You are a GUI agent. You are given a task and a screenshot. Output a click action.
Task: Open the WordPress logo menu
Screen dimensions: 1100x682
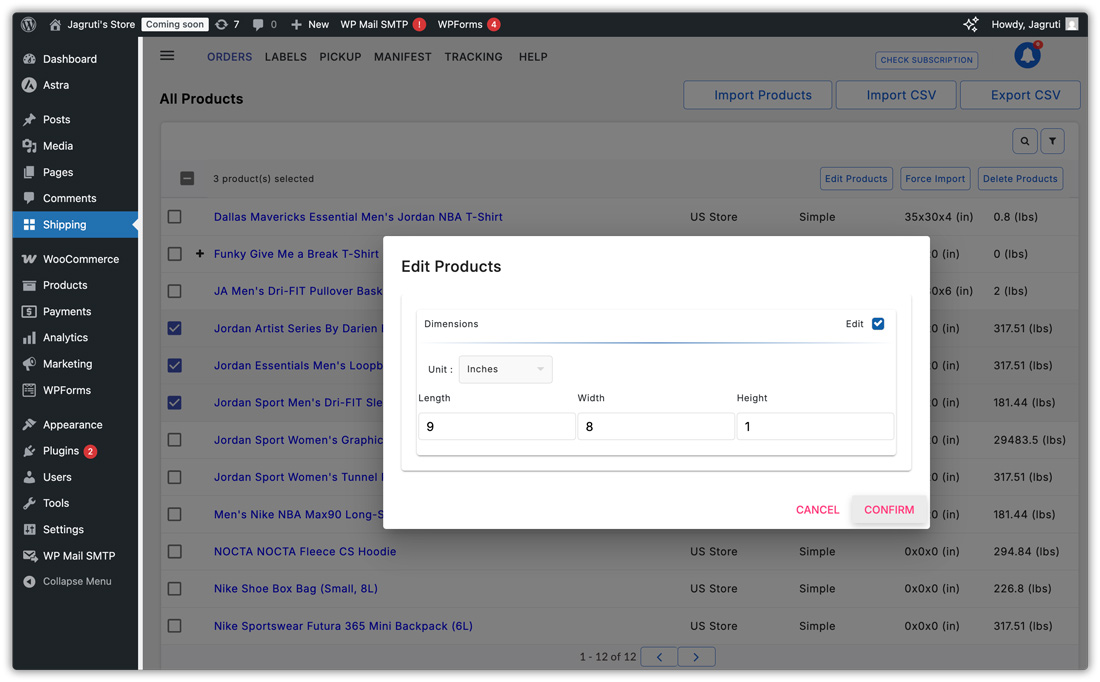tap(29, 25)
